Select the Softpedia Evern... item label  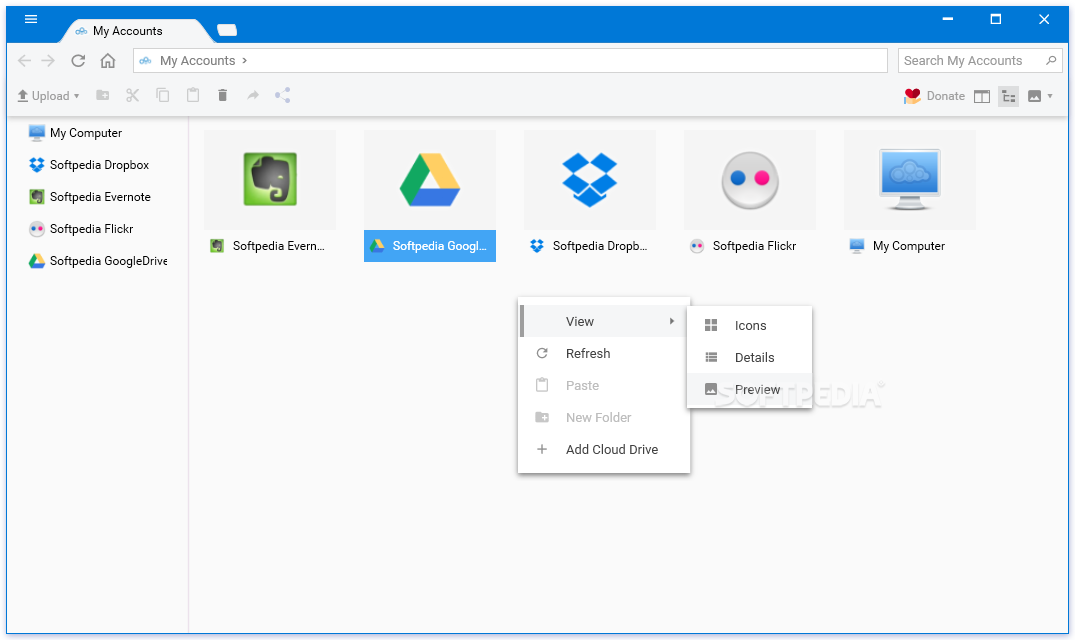(278, 246)
